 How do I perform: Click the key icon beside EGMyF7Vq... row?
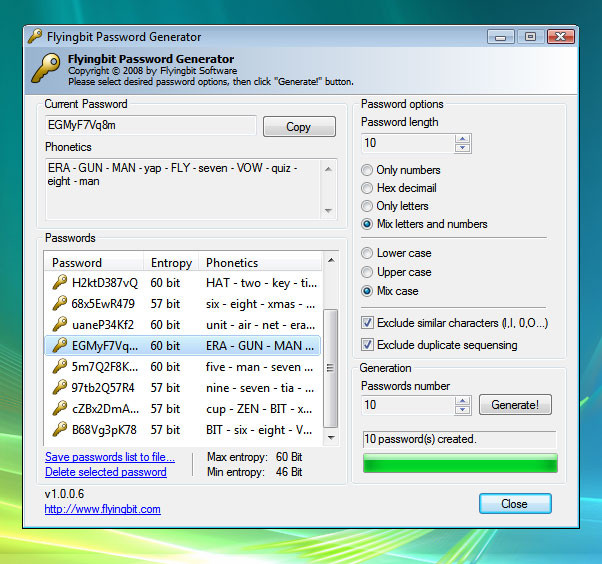(x=60, y=345)
